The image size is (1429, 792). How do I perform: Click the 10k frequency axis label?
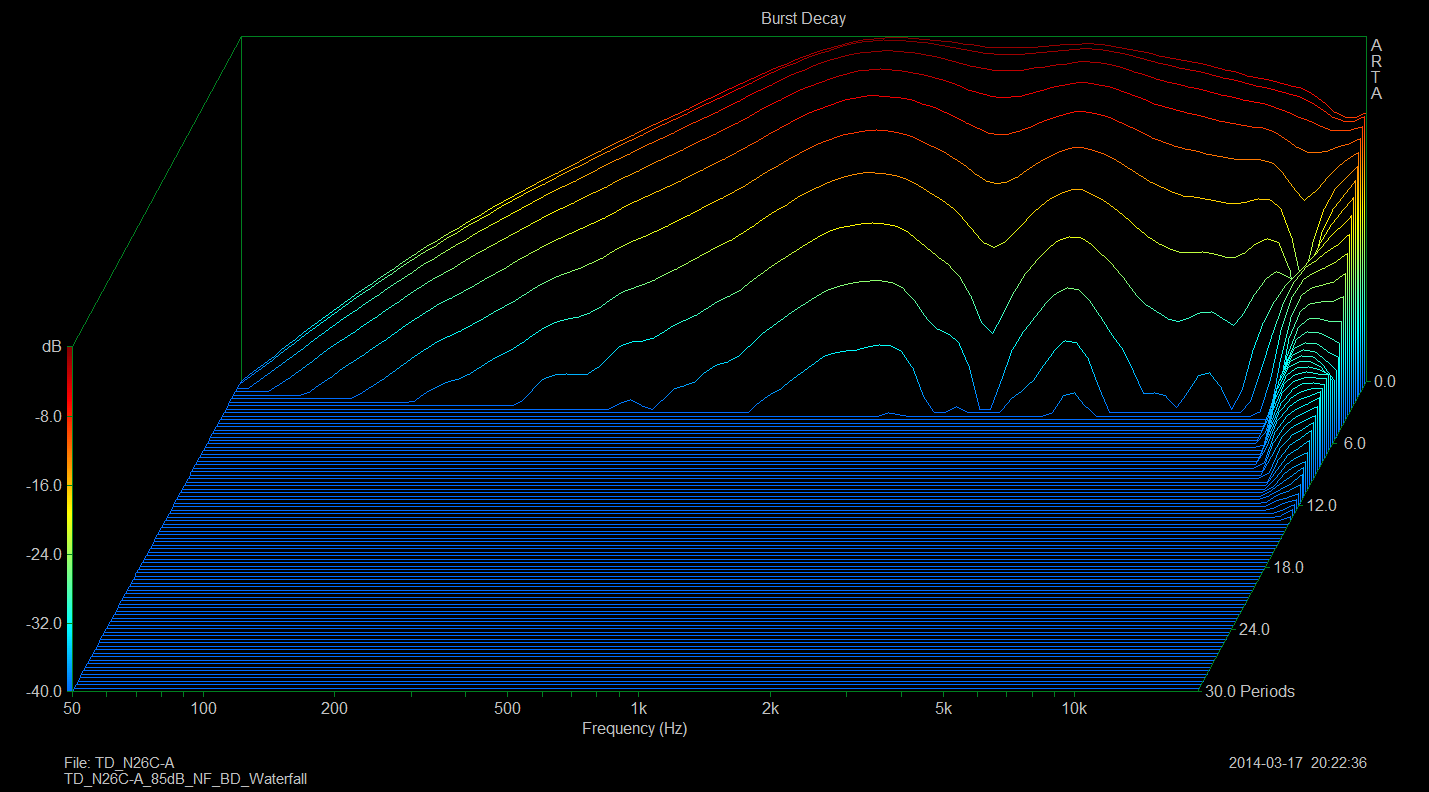1074,709
